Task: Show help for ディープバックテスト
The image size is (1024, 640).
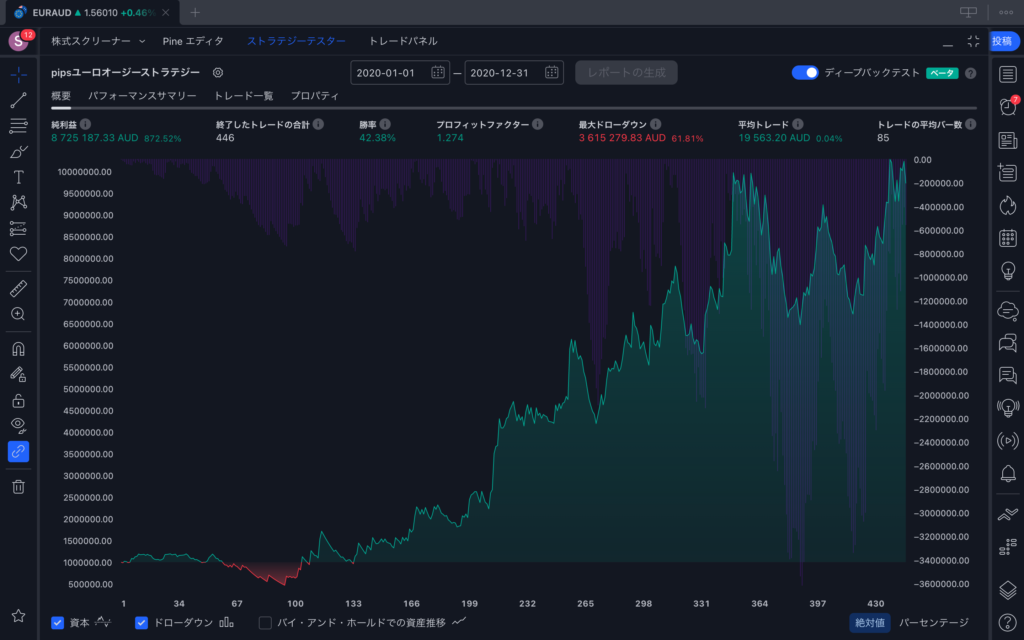Action: click(970, 73)
